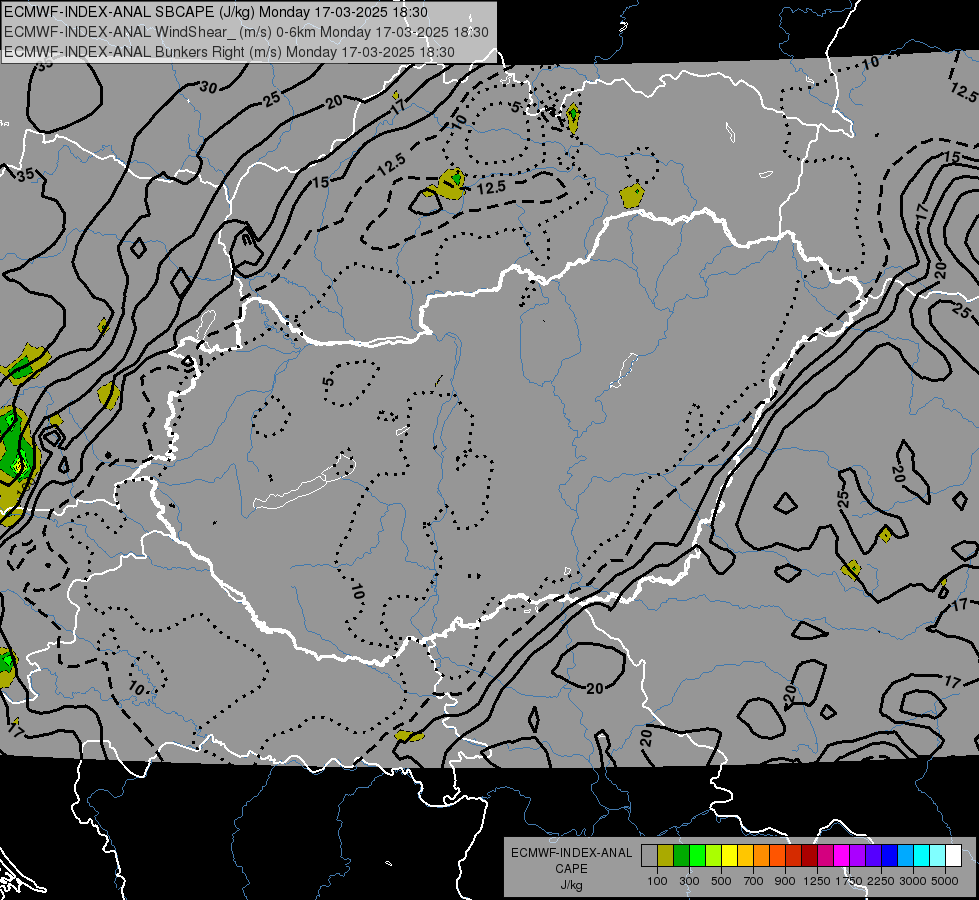Click the purple swatch right of 1750

pos(857,855)
